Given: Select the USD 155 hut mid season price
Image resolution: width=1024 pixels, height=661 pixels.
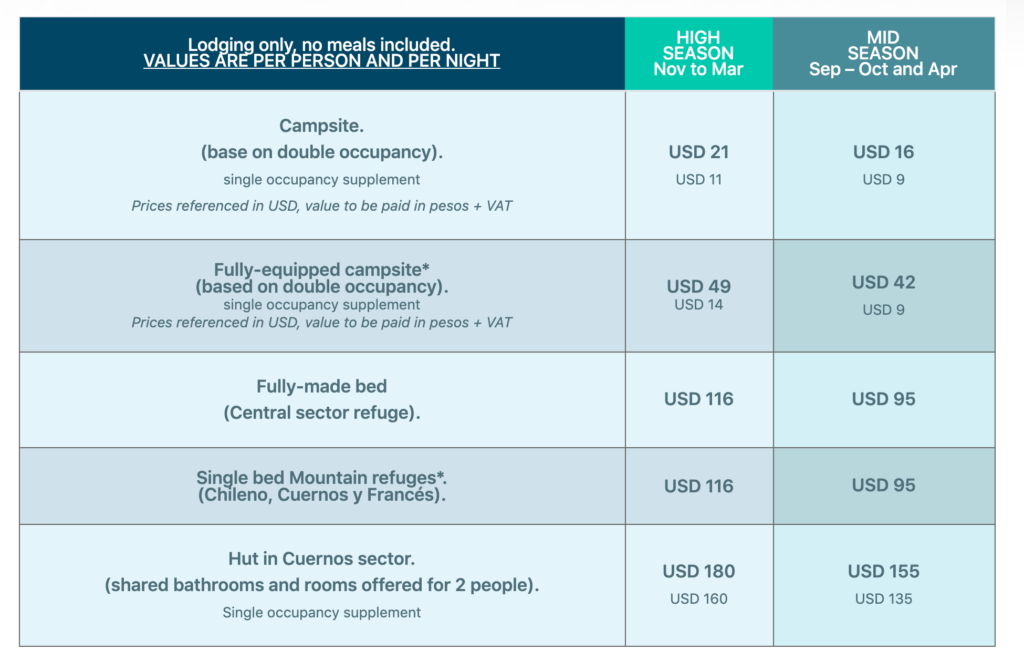Looking at the screenshot, I should coord(883,572).
